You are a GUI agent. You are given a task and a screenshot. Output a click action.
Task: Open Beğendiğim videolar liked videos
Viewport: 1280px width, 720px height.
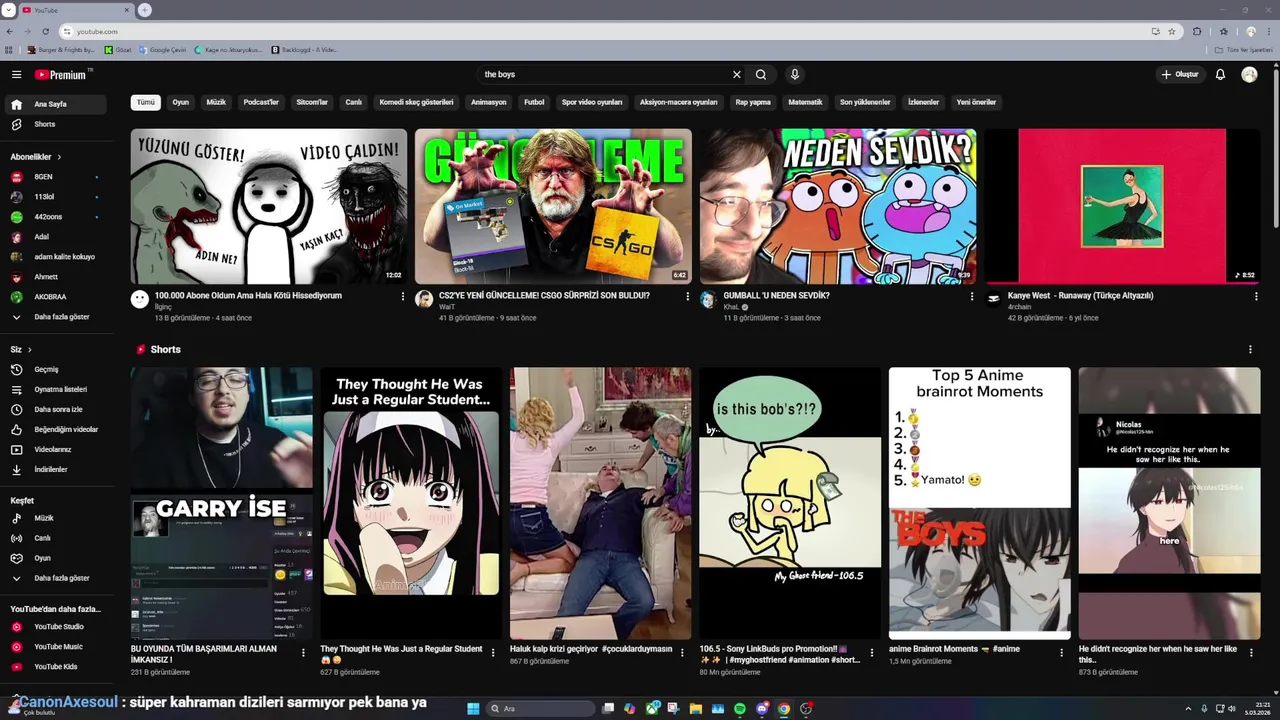point(57,430)
